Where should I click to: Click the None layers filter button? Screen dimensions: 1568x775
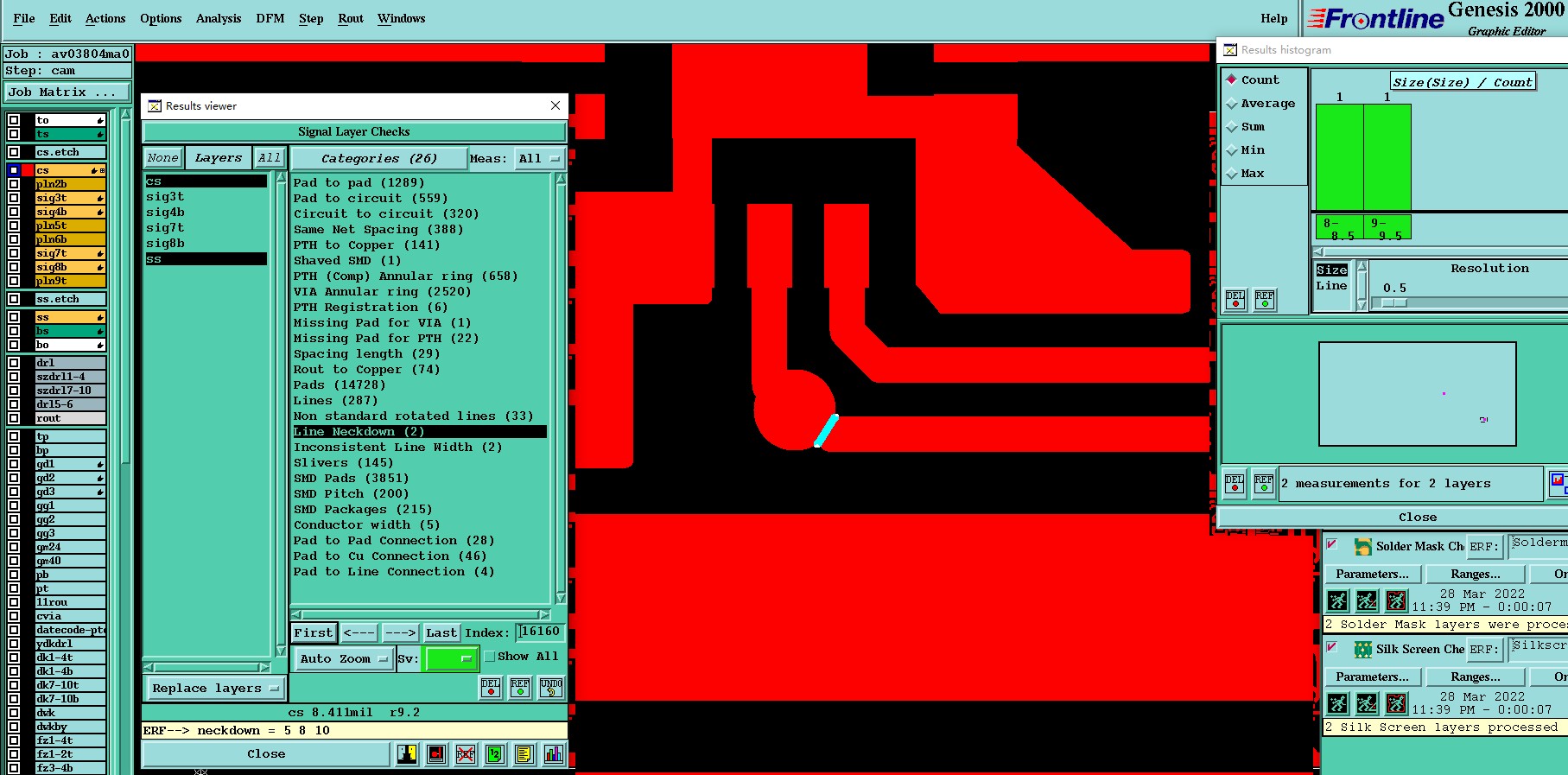[162, 158]
